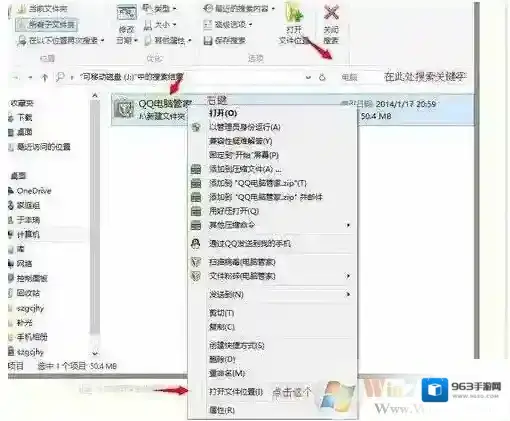
Task: Open the address bar history dropdown
Action: point(308,77)
